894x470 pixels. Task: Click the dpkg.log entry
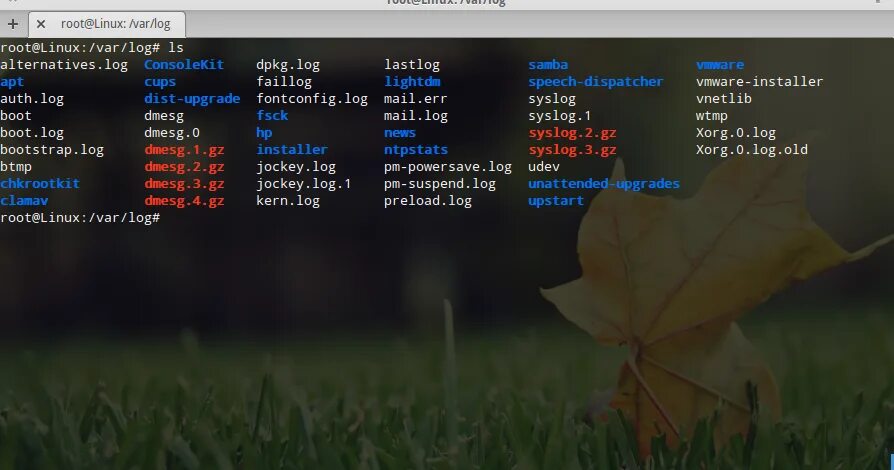coord(288,65)
